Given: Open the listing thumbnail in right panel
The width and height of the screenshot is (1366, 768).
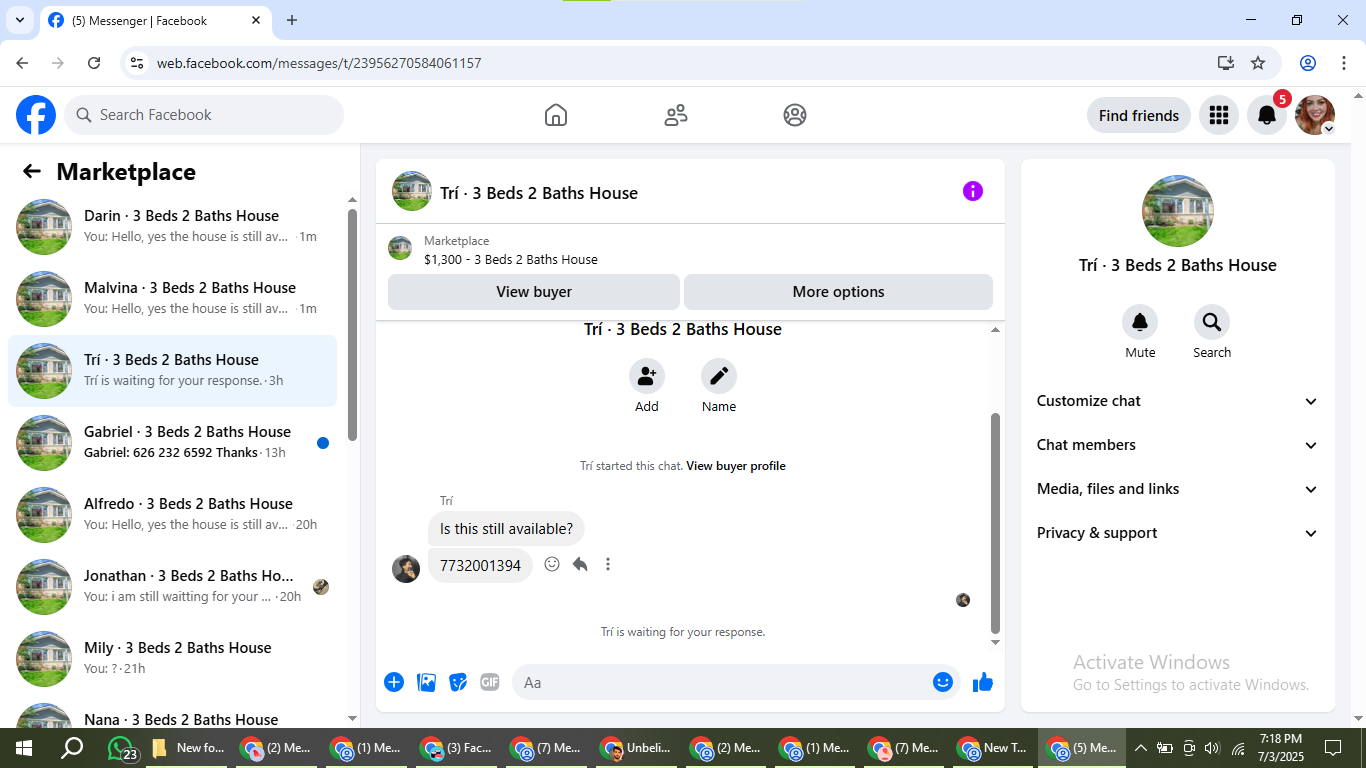Looking at the screenshot, I should pyautogui.click(x=1178, y=211).
